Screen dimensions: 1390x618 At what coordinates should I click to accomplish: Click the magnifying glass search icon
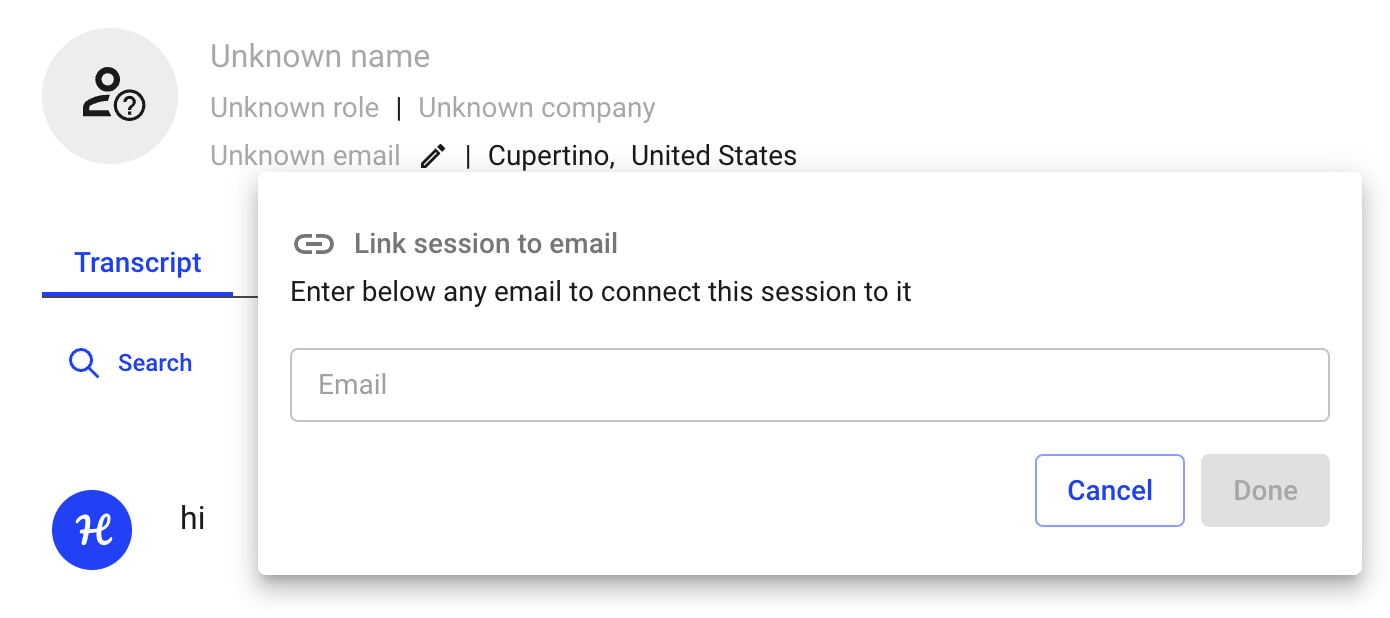(x=84, y=363)
